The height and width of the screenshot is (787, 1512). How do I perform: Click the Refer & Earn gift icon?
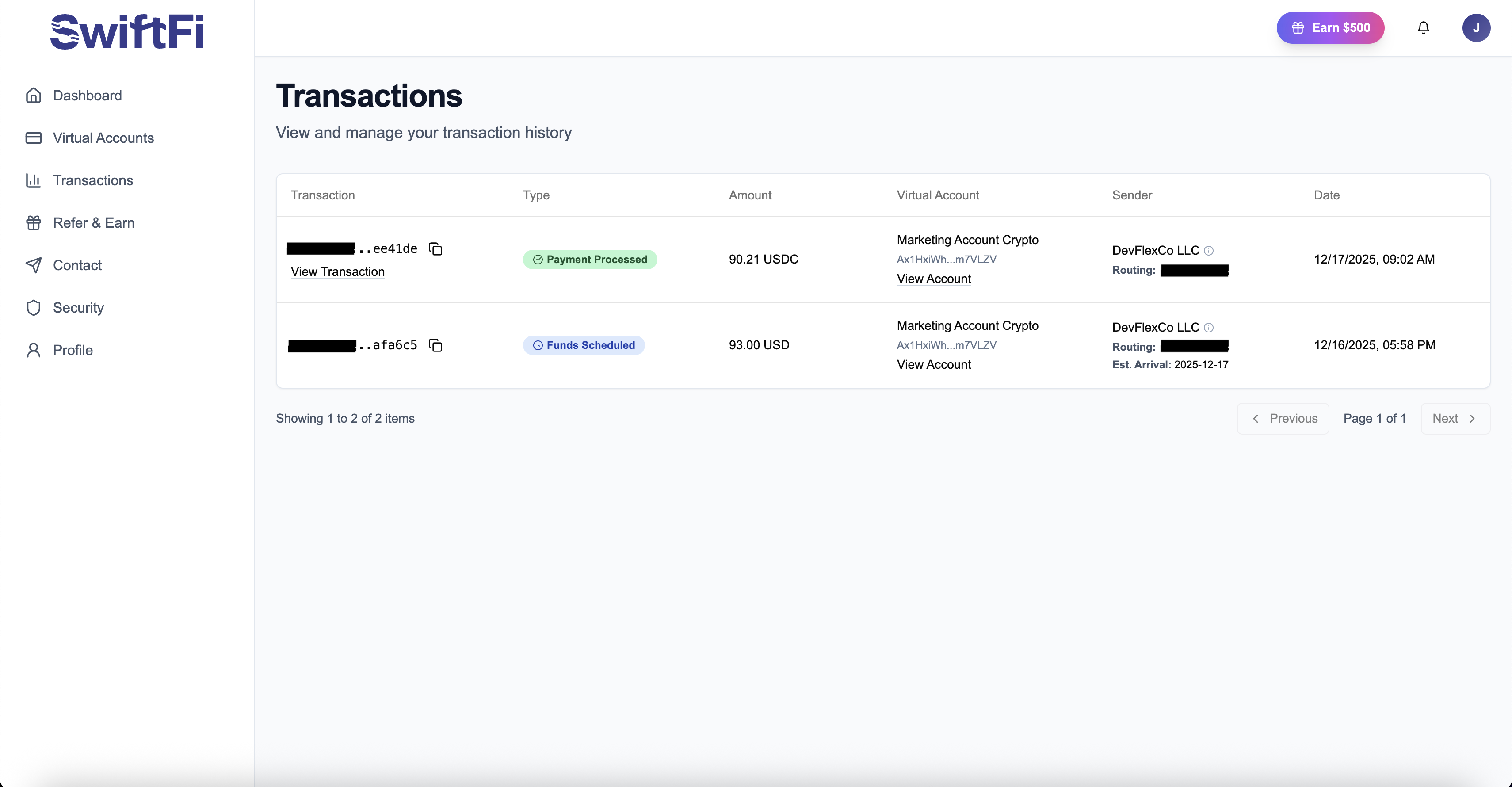pos(34,222)
